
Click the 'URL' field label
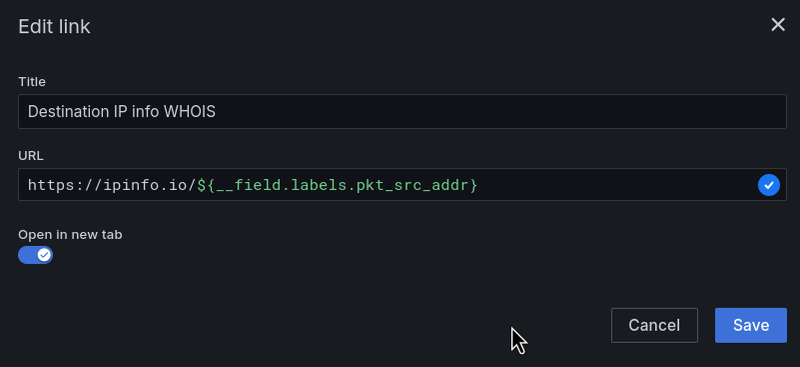point(31,156)
